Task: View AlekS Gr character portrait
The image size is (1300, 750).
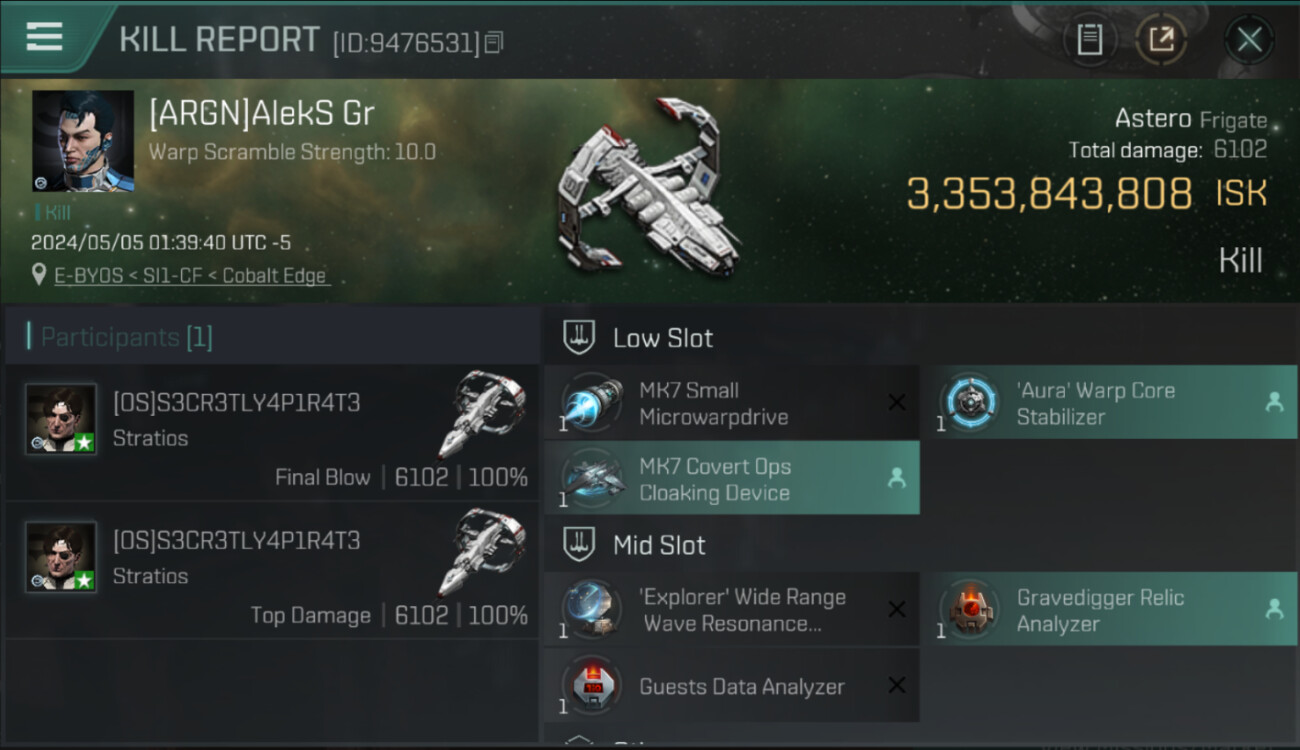Action: point(83,141)
